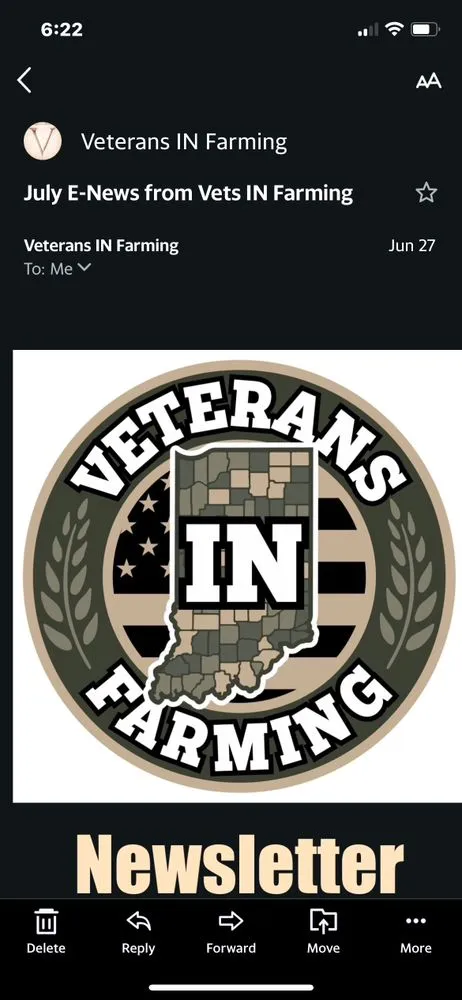Tap the Reply arrow icon
462x1000 pixels.
(138, 920)
